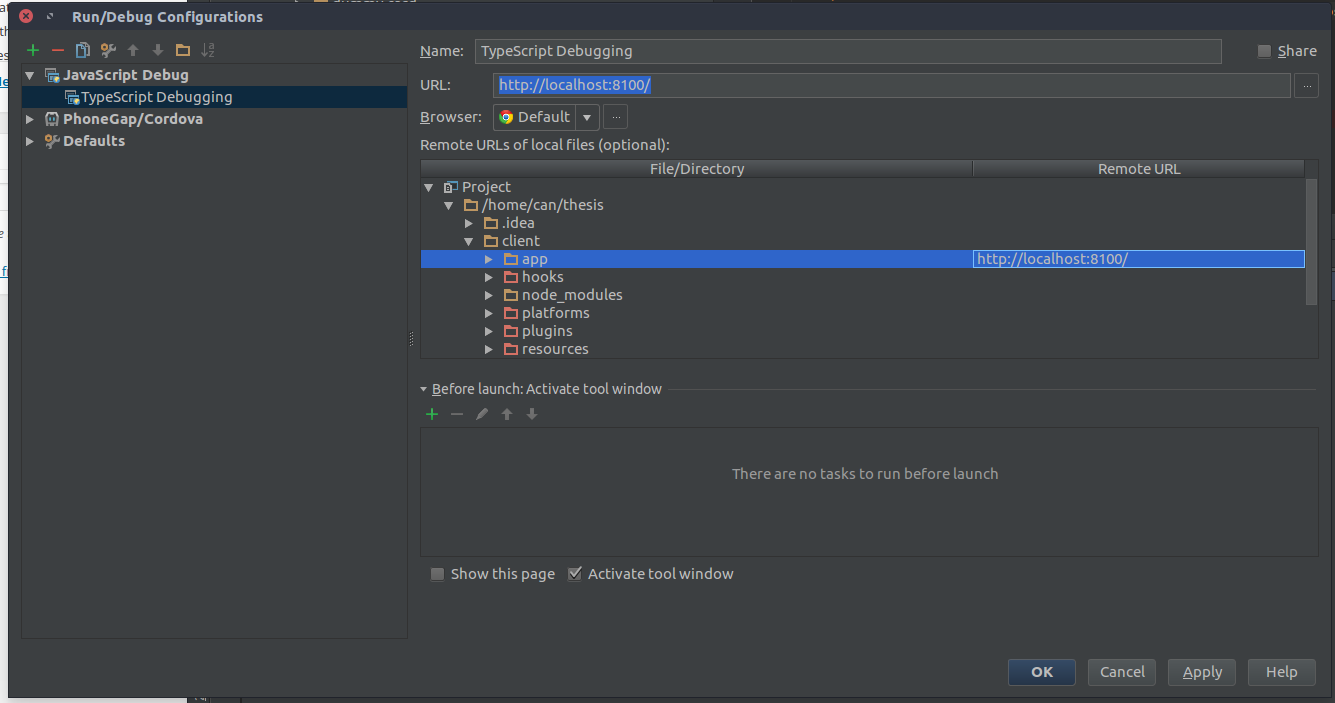Expand the PhoneGap/Cordova group
This screenshot has width=1335, height=703.
pyautogui.click(x=30, y=119)
